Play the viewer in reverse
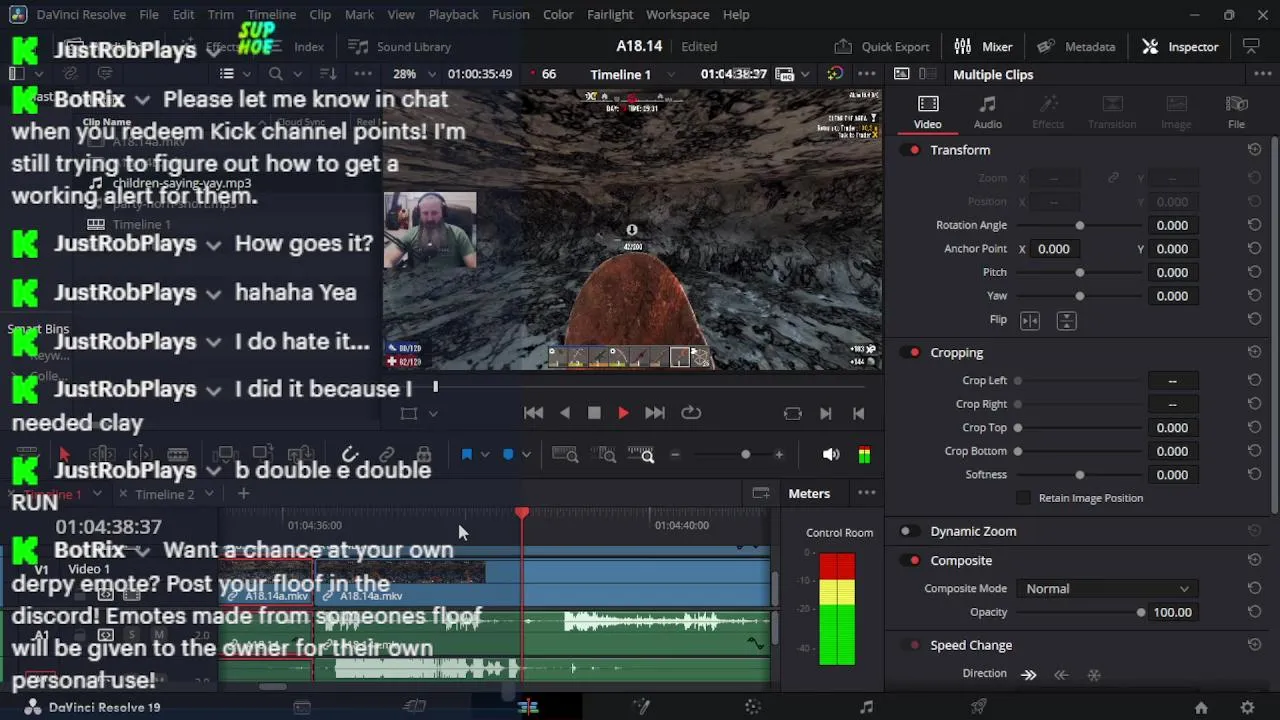Image resolution: width=1280 pixels, height=720 pixels. [x=565, y=413]
